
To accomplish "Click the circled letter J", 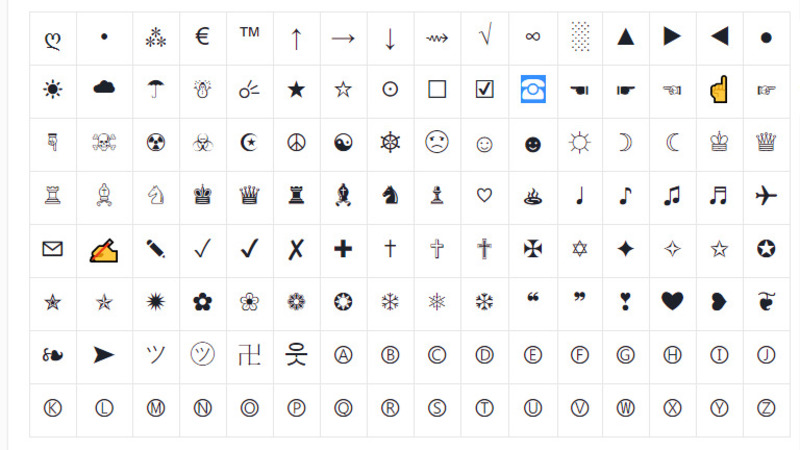I will [766, 355].
